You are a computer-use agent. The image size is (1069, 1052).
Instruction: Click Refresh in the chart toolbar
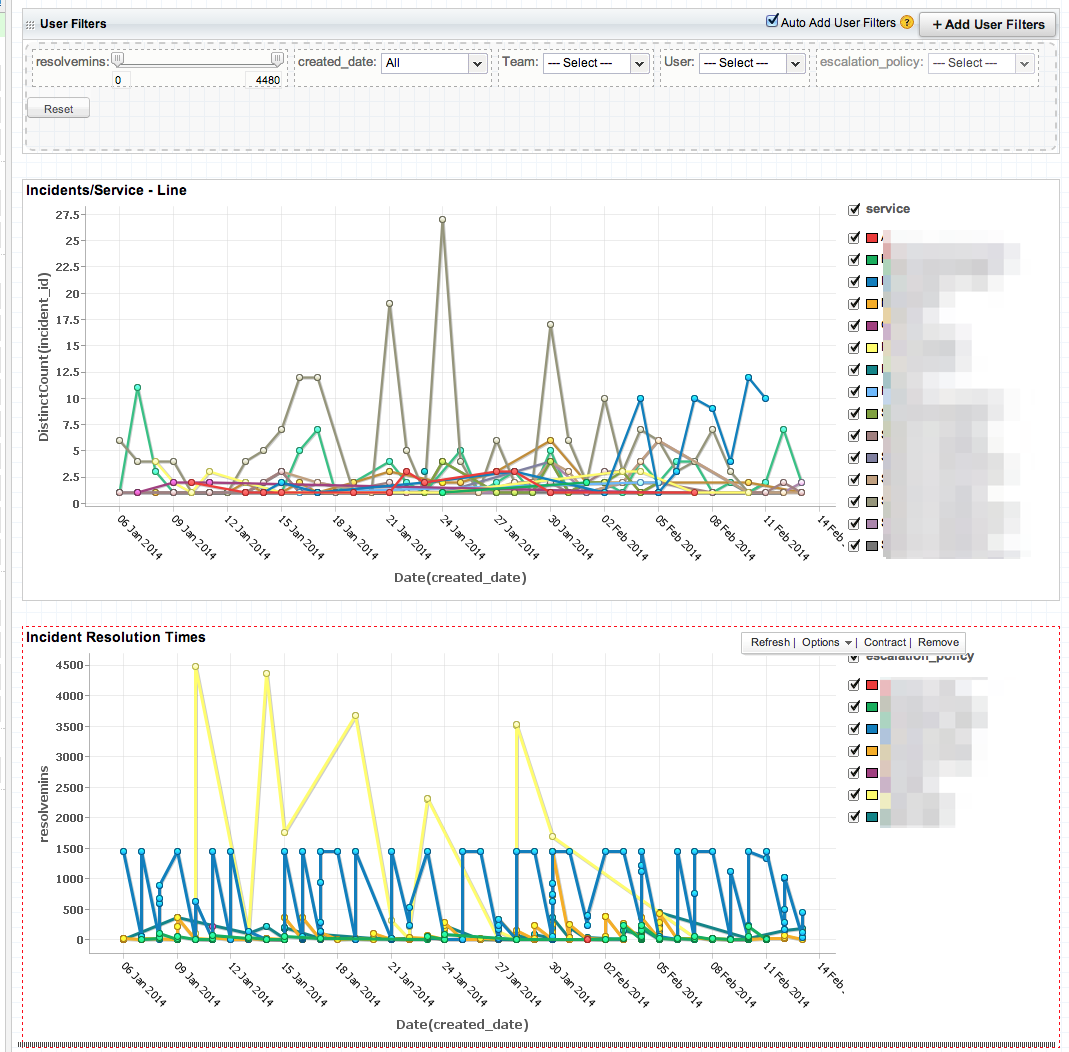[770, 643]
